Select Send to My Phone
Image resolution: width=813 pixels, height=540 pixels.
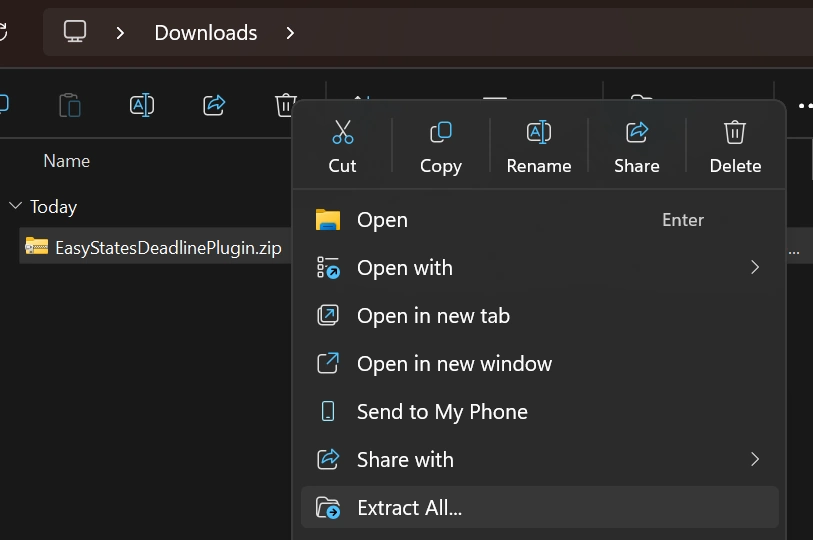coord(442,412)
